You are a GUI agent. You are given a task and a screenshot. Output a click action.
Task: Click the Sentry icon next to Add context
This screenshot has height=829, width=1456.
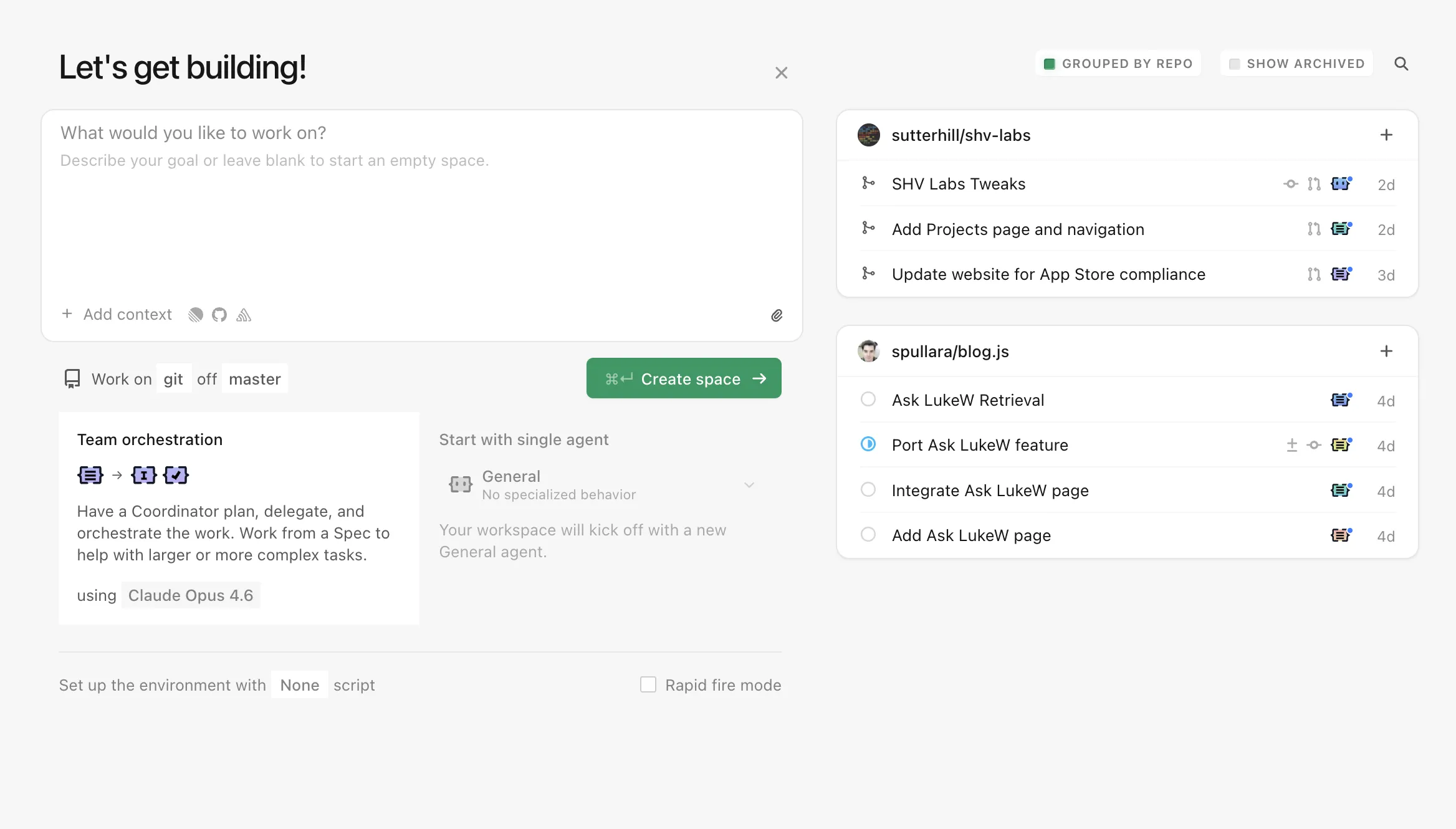click(x=243, y=315)
